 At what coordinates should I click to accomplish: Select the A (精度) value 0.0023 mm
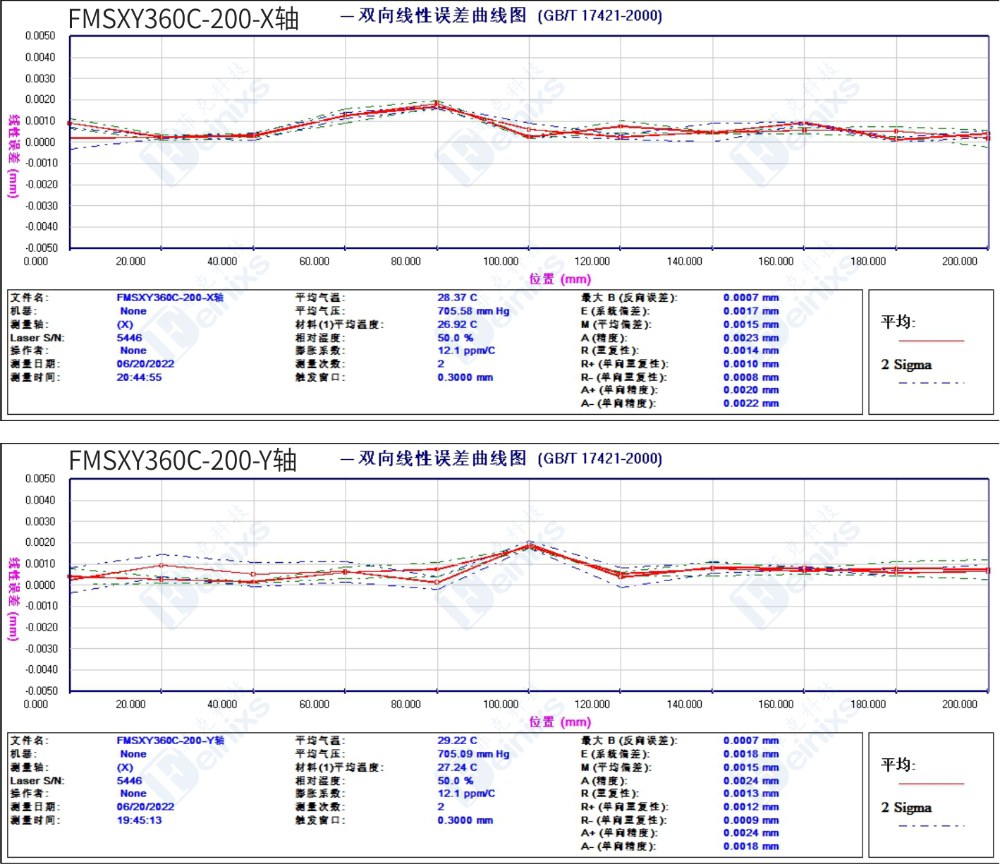[750, 338]
